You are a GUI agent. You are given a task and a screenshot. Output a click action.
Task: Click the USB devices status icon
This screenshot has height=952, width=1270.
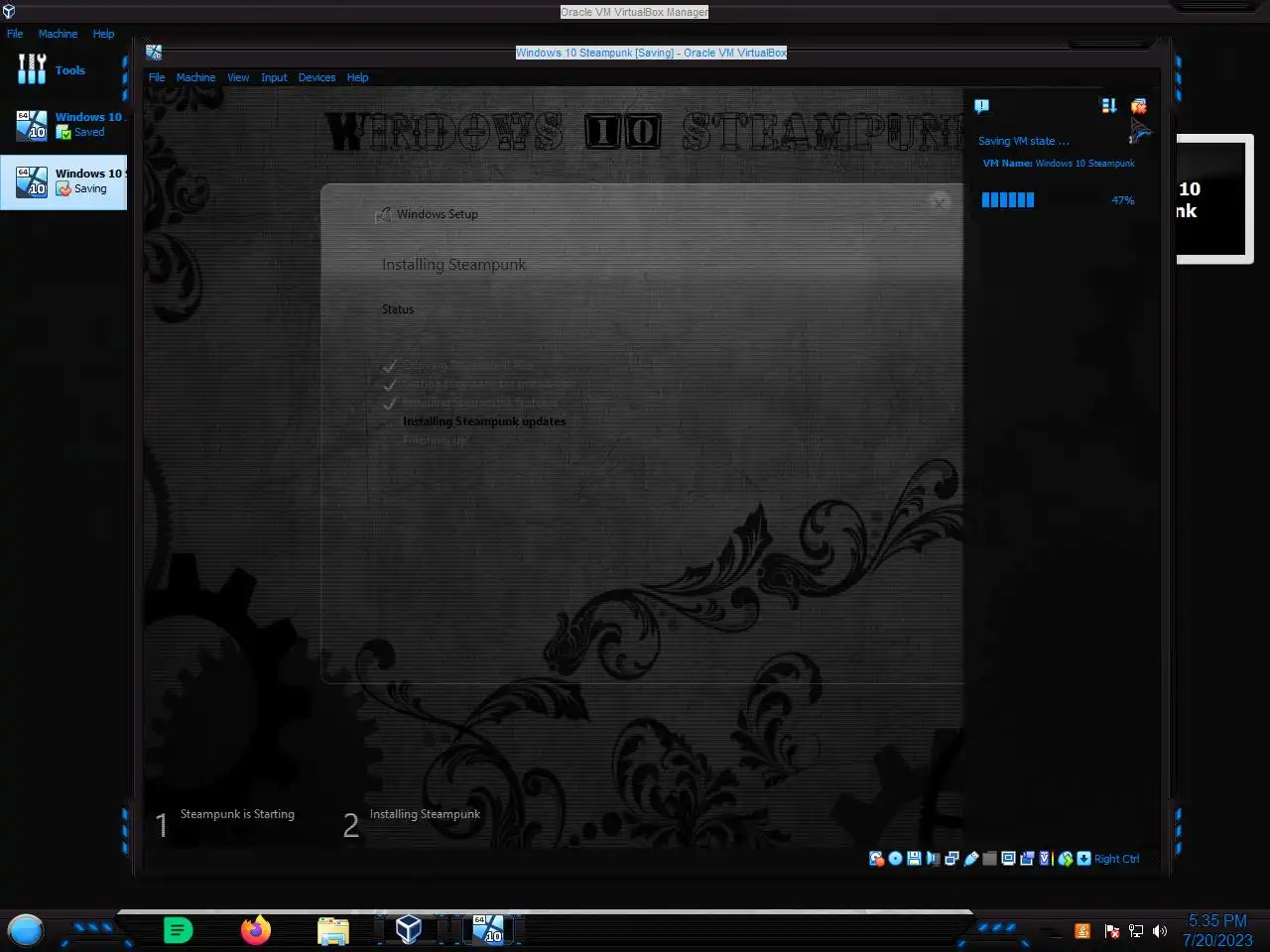971,859
